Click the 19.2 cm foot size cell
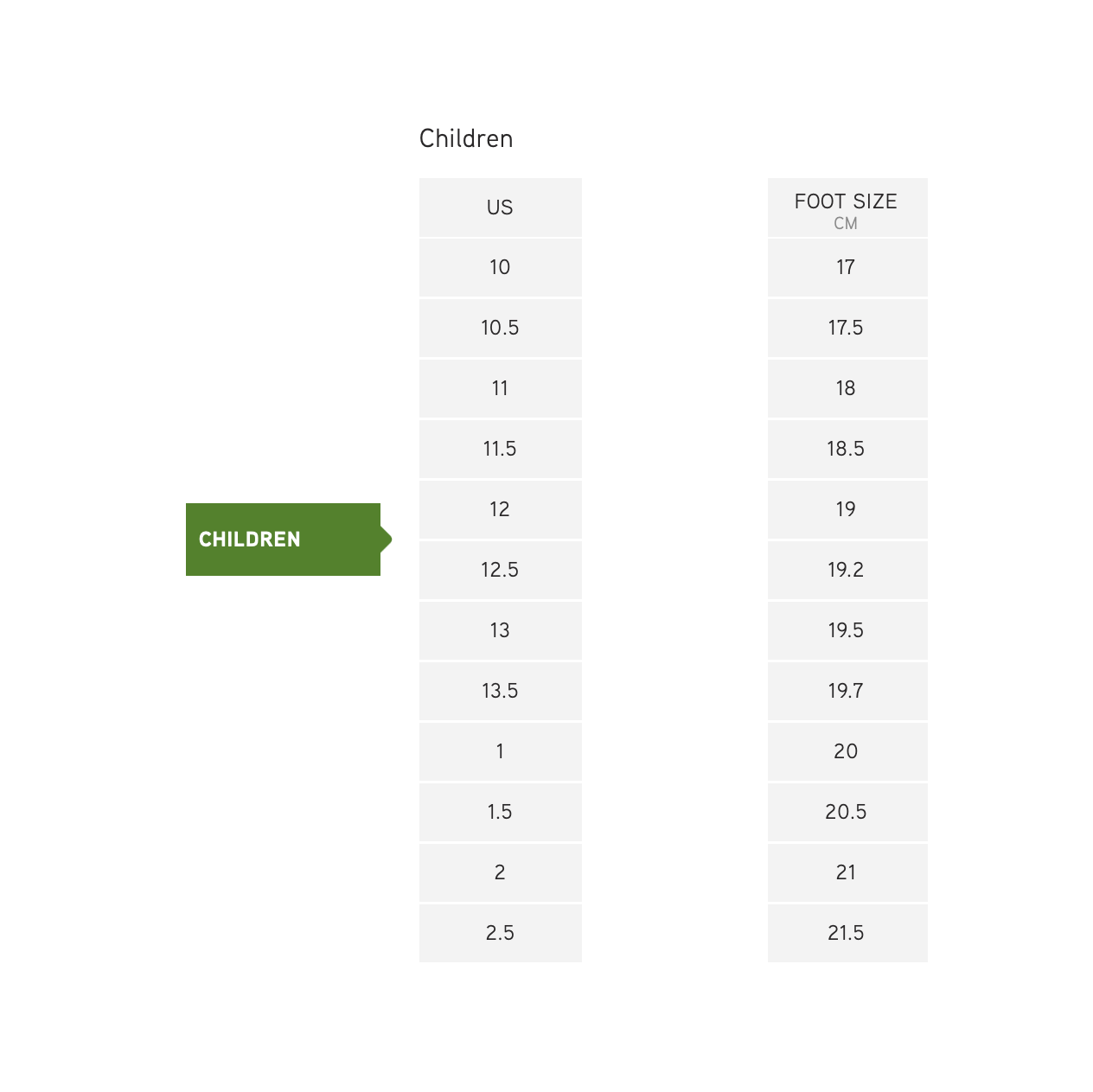The width and height of the screenshot is (1093, 1092). point(847,571)
